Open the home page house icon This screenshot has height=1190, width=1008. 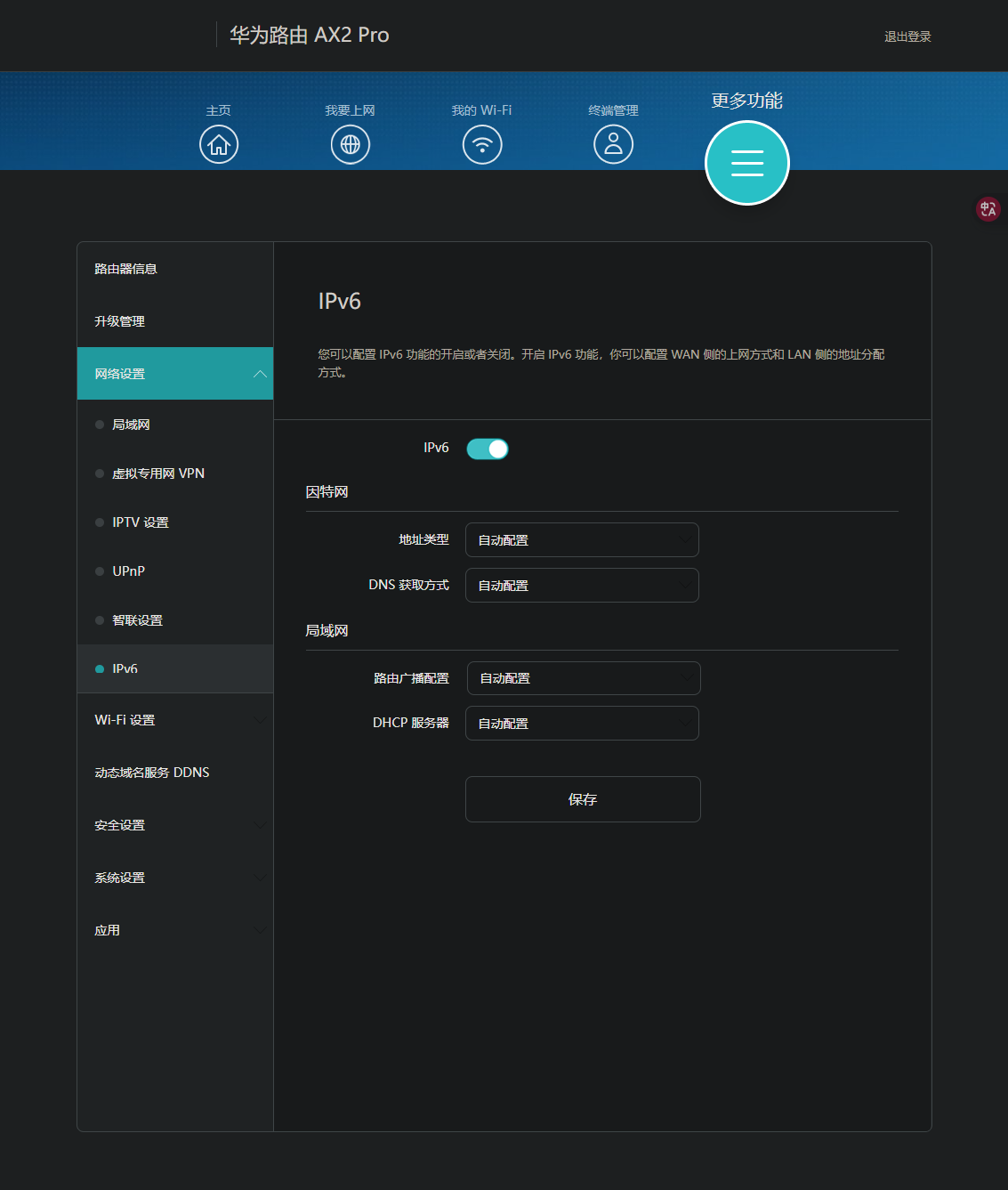click(219, 144)
